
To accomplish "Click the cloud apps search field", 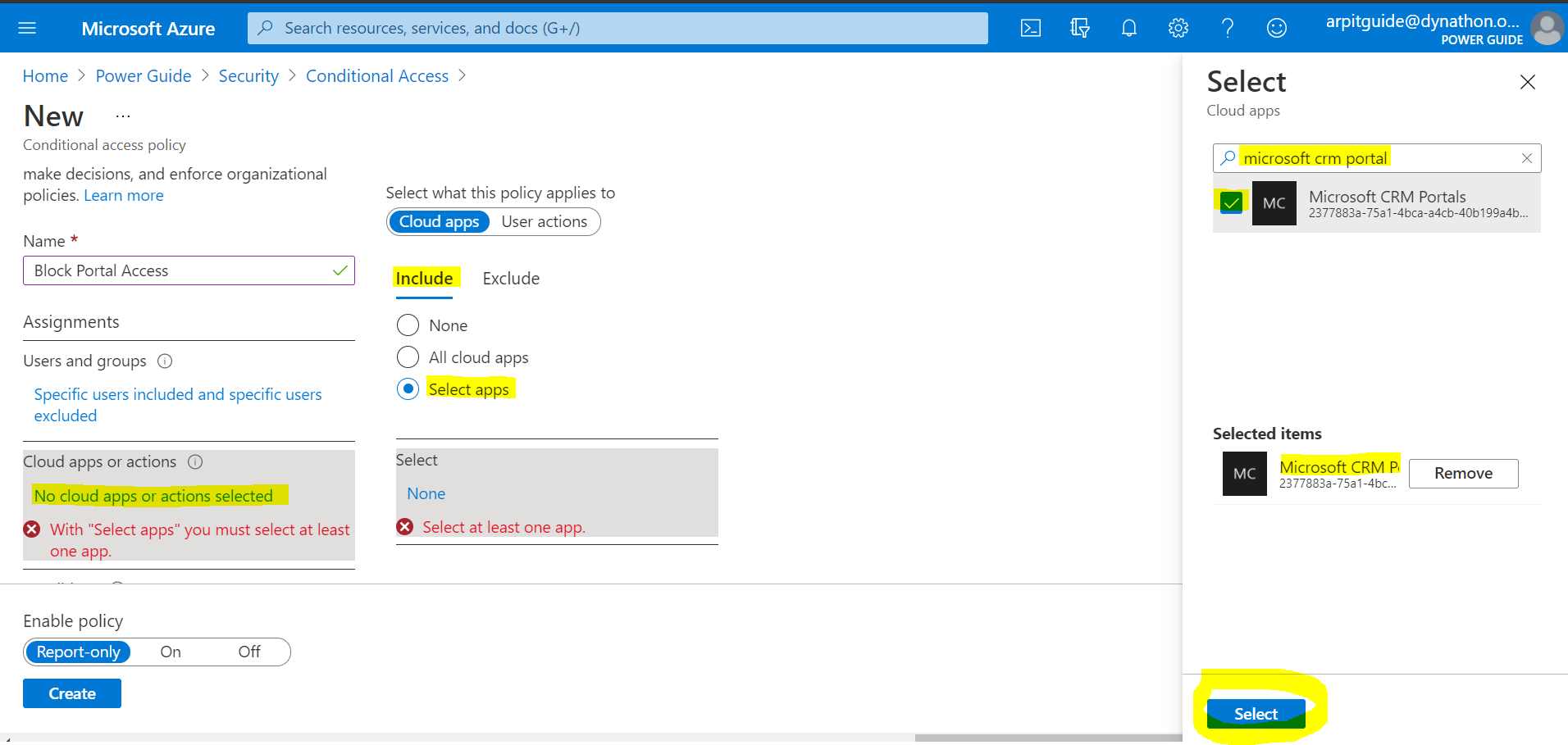I will tap(1377, 158).
